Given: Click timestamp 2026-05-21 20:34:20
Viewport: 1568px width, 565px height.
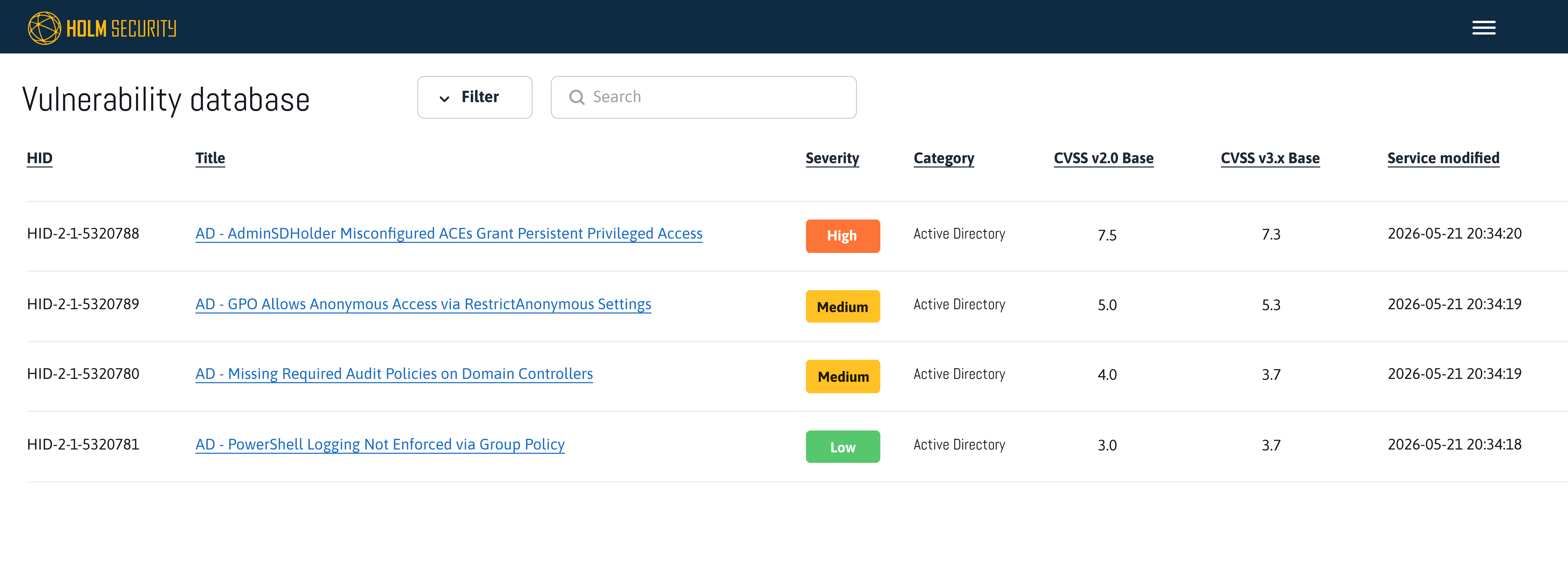Looking at the screenshot, I should (x=1454, y=234).
